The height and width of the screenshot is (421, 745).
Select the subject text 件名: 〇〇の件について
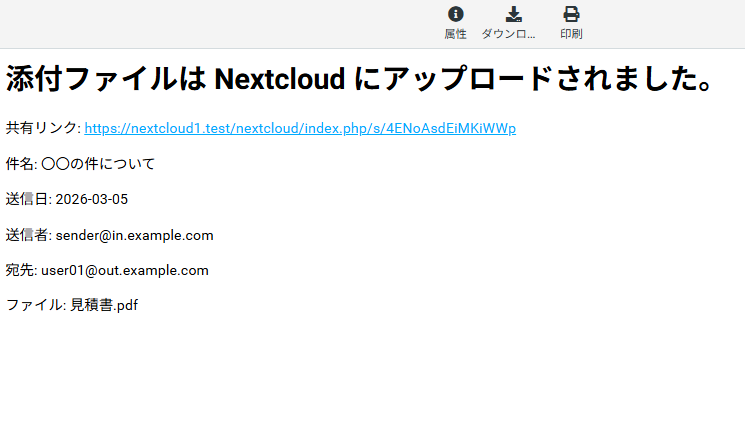click(x=80, y=164)
